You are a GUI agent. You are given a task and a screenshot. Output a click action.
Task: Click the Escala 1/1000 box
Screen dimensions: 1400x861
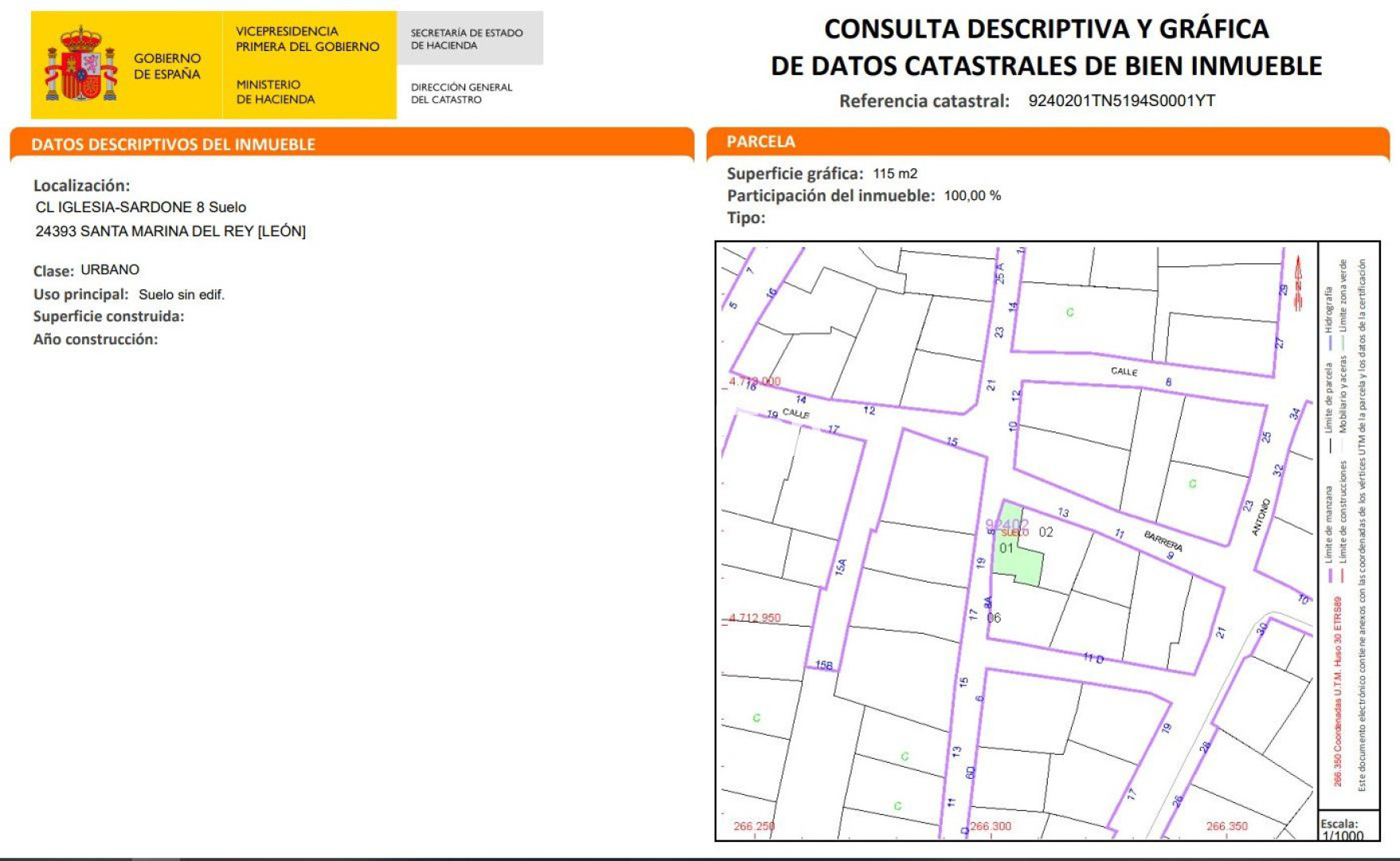1342,829
